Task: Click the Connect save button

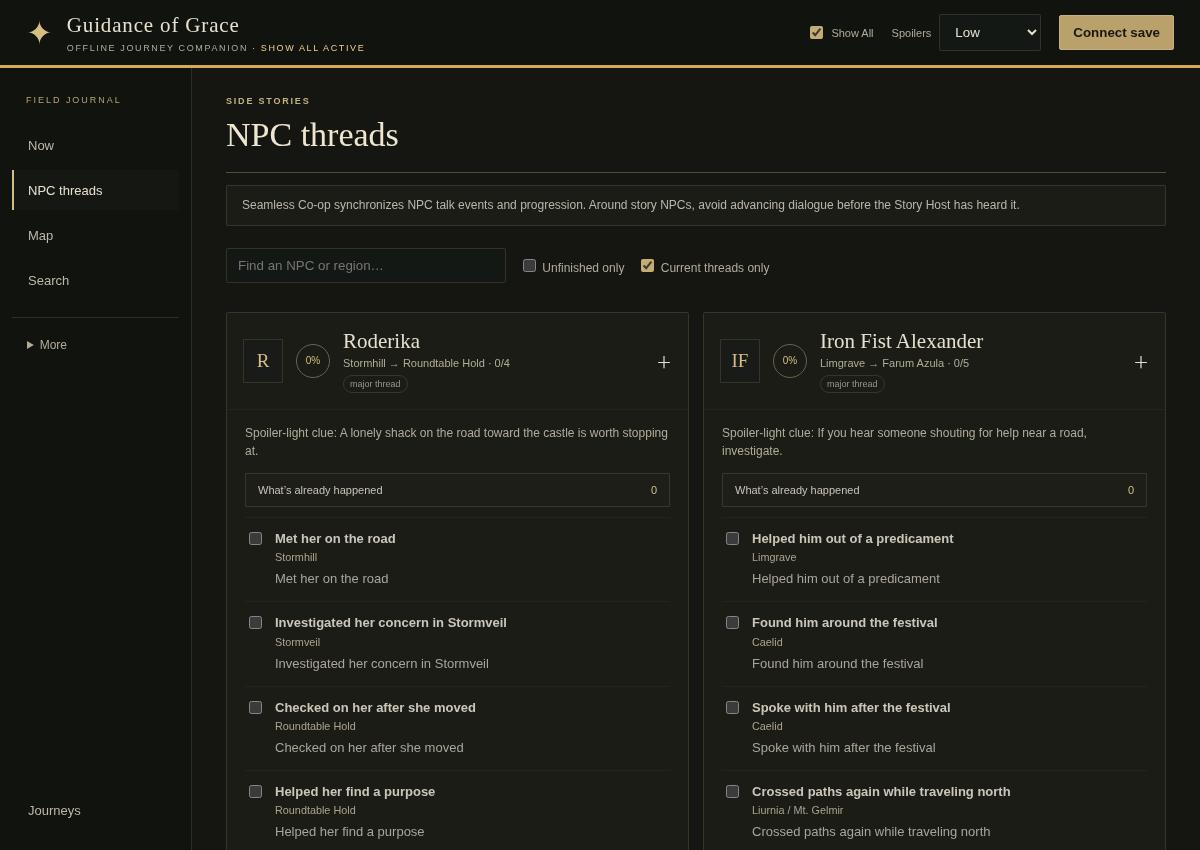Action: click(1116, 33)
